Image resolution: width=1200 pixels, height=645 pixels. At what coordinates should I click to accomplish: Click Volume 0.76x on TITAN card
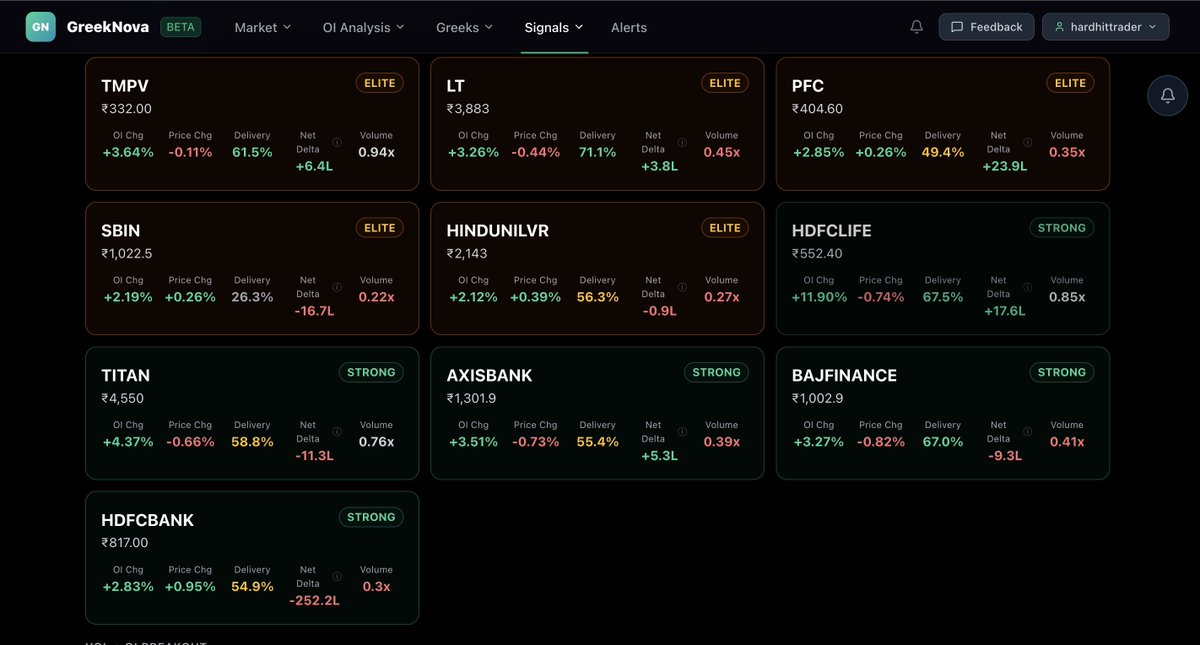coord(376,442)
